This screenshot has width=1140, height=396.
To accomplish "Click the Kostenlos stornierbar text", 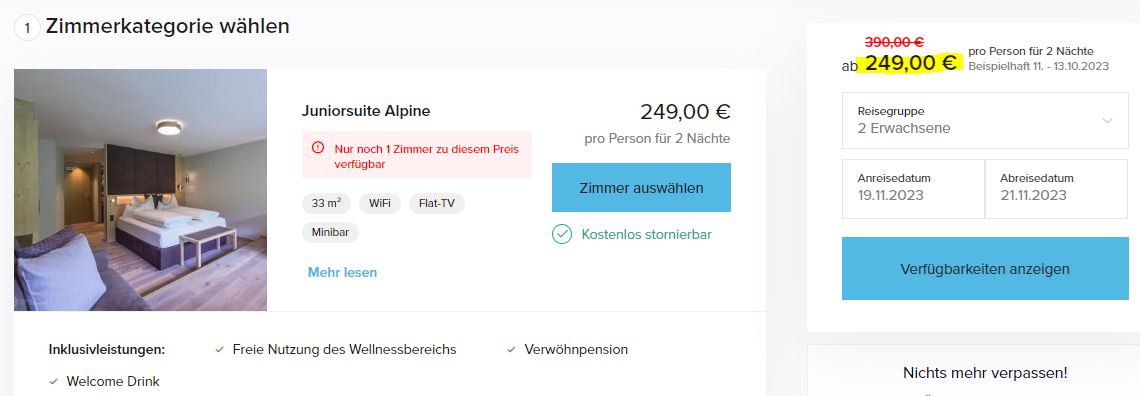I will pos(646,235).
